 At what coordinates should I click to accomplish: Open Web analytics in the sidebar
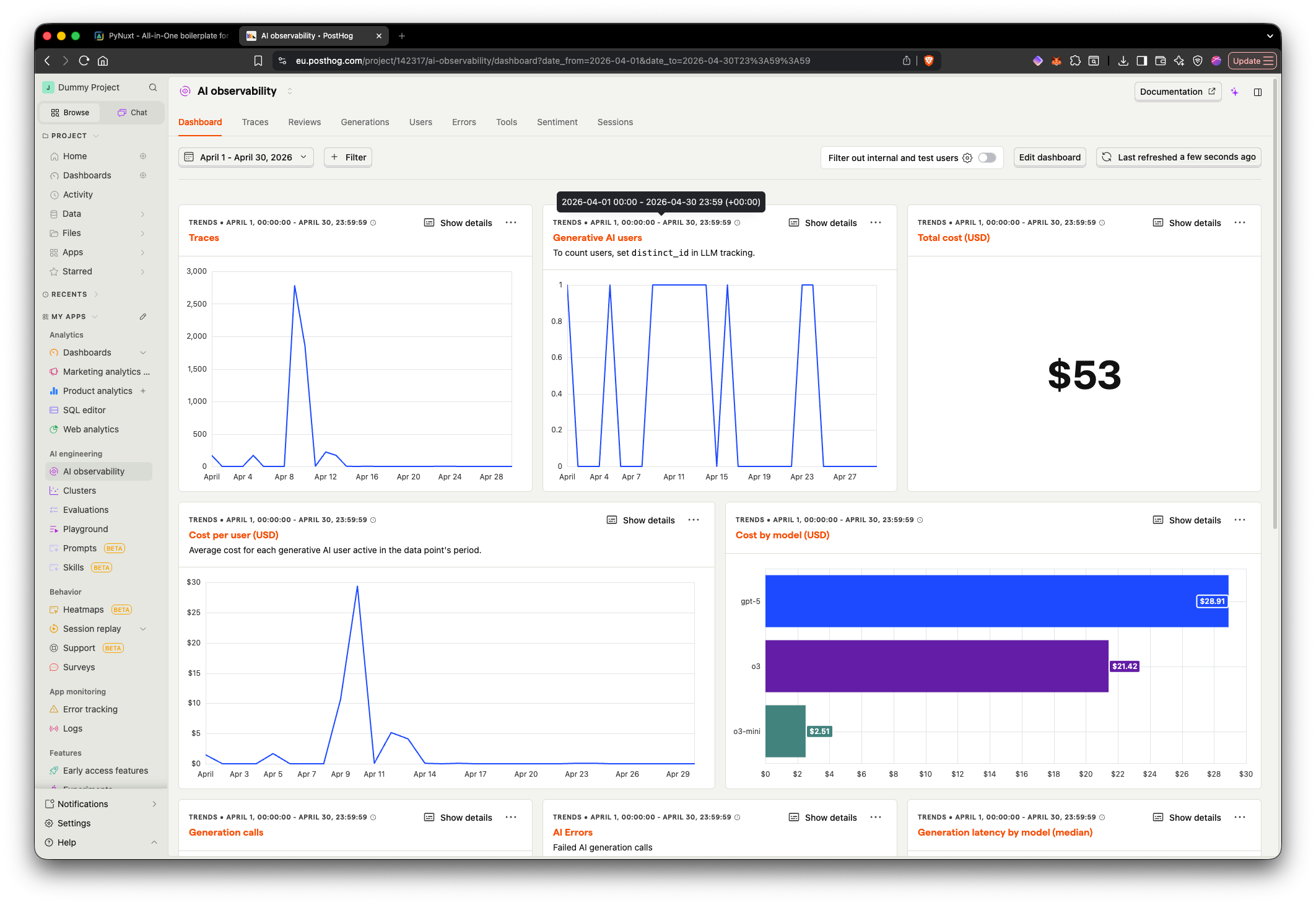[x=91, y=429]
